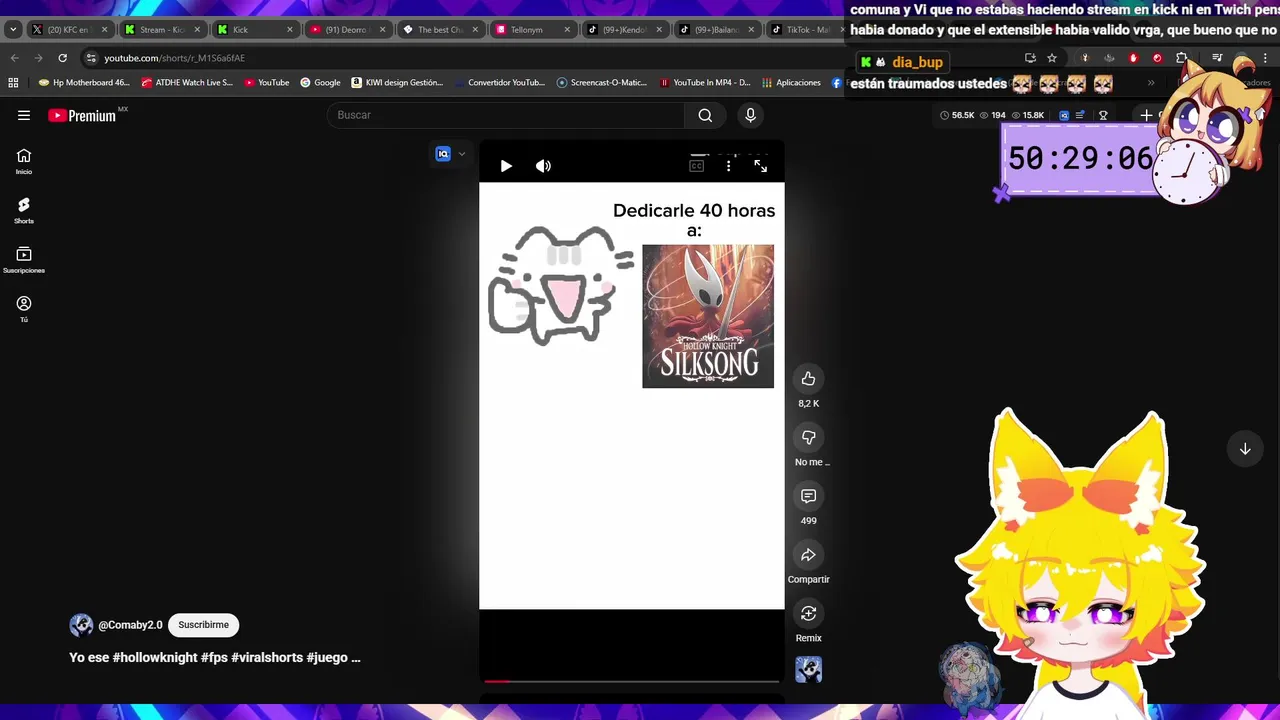
Task: Click the site info icon in address bar
Action: click(x=91, y=58)
